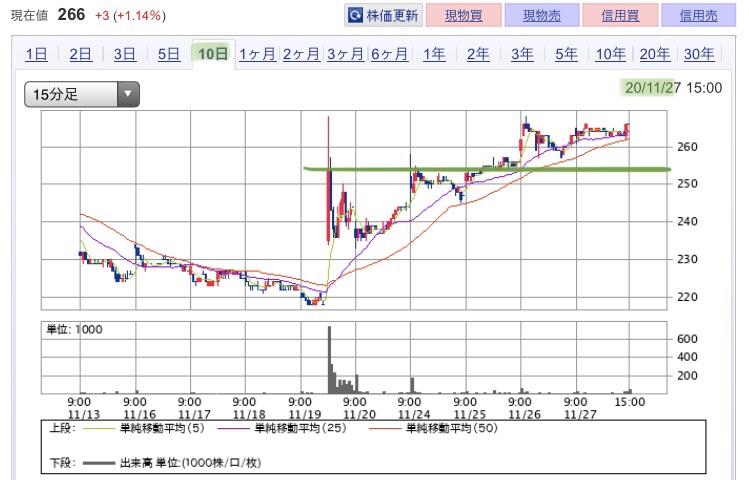Switch chart range to 5日
The image size is (749, 480).
point(169,54)
